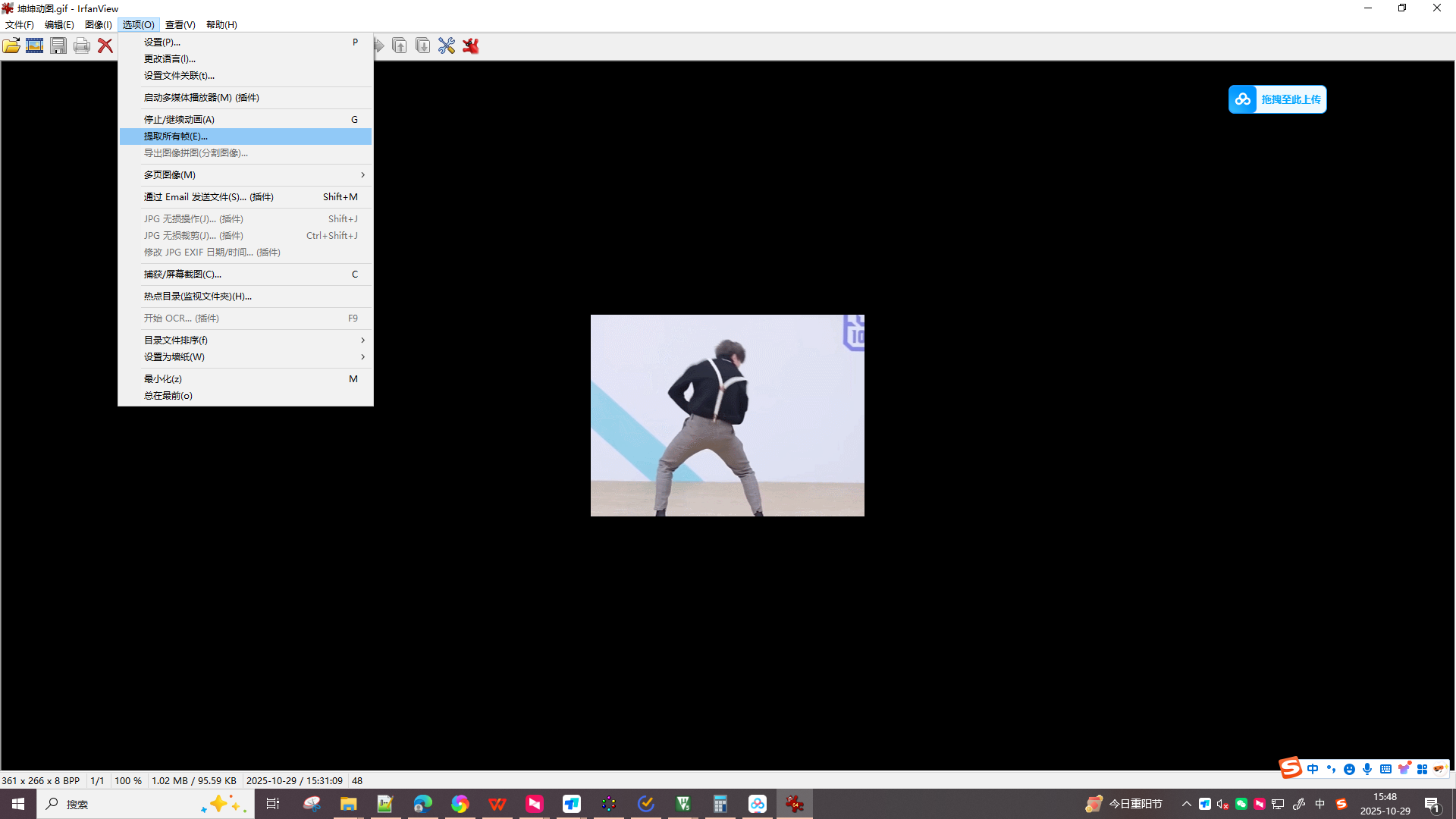Image resolution: width=1456 pixels, height=819 pixels.
Task: Open the 图像(I) menu
Action: (x=98, y=25)
